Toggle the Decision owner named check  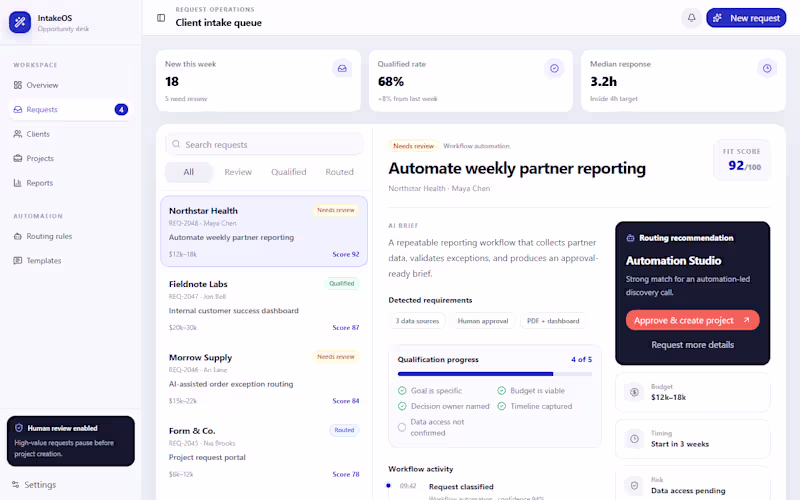[402, 407]
